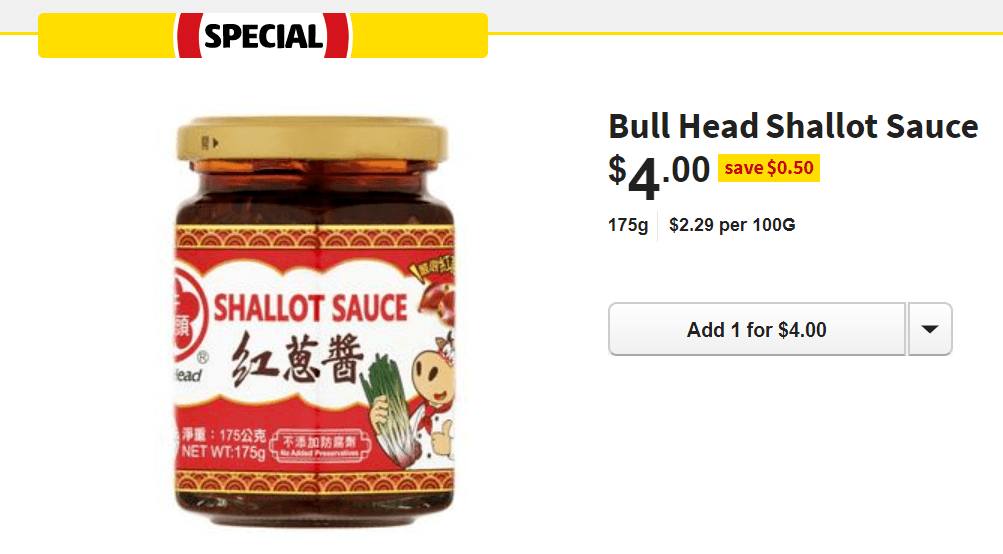Click the shallot sauce jar product image
Screen dimensions: 1003x554
(x=313, y=322)
